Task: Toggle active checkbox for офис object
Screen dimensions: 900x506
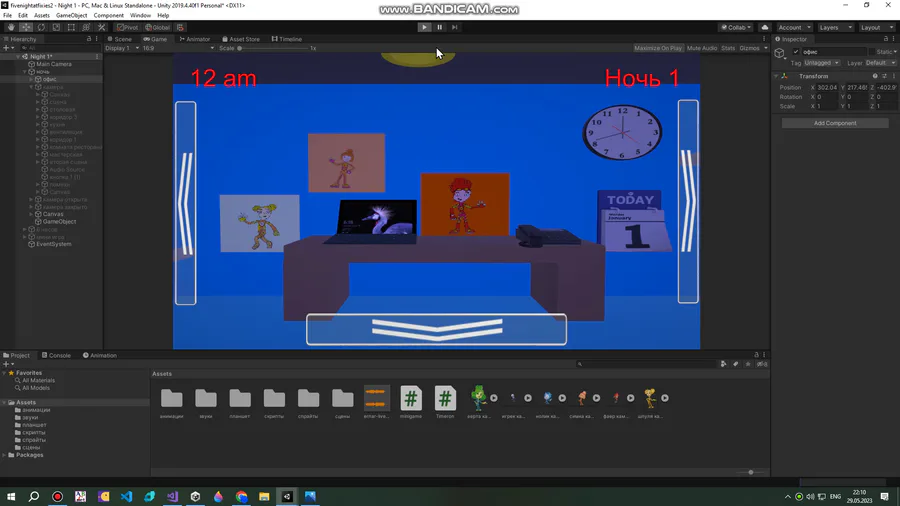Action: (796, 52)
